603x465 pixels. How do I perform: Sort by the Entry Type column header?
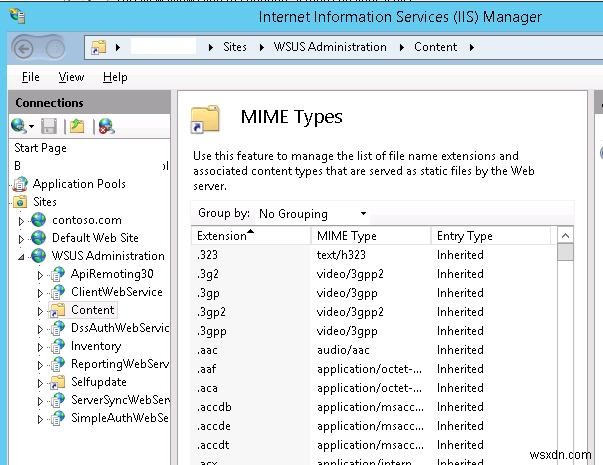point(491,235)
